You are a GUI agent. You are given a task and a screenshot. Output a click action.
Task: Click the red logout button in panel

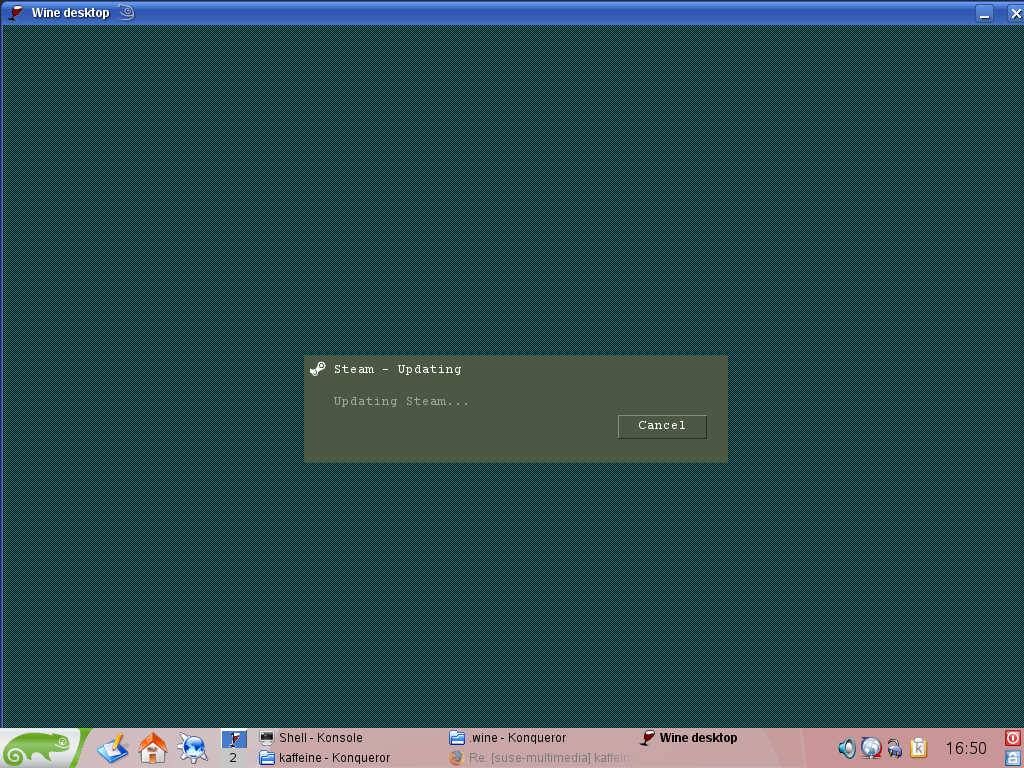[1013, 738]
